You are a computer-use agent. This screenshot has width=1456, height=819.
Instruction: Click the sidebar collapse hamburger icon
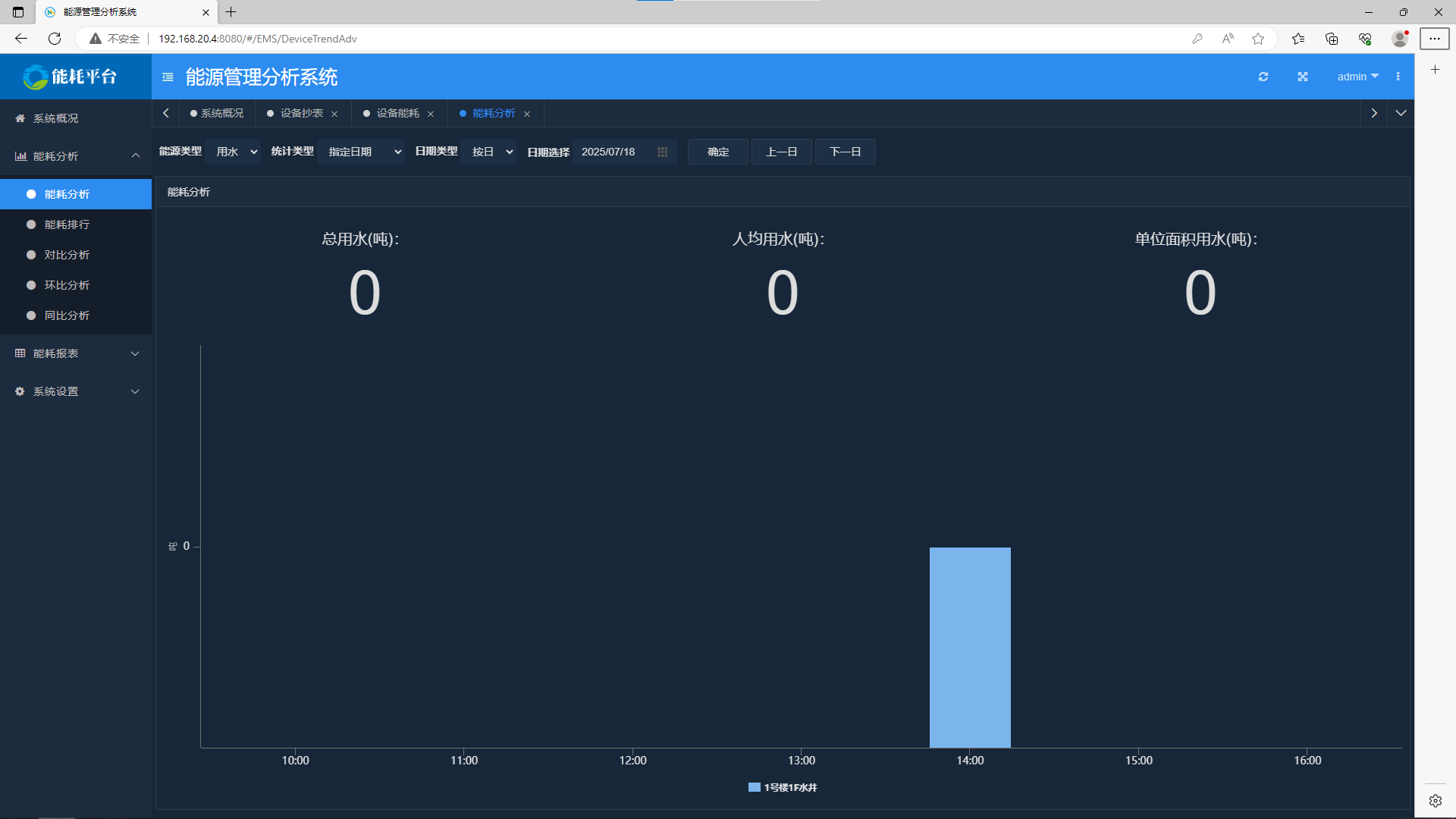click(x=168, y=77)
